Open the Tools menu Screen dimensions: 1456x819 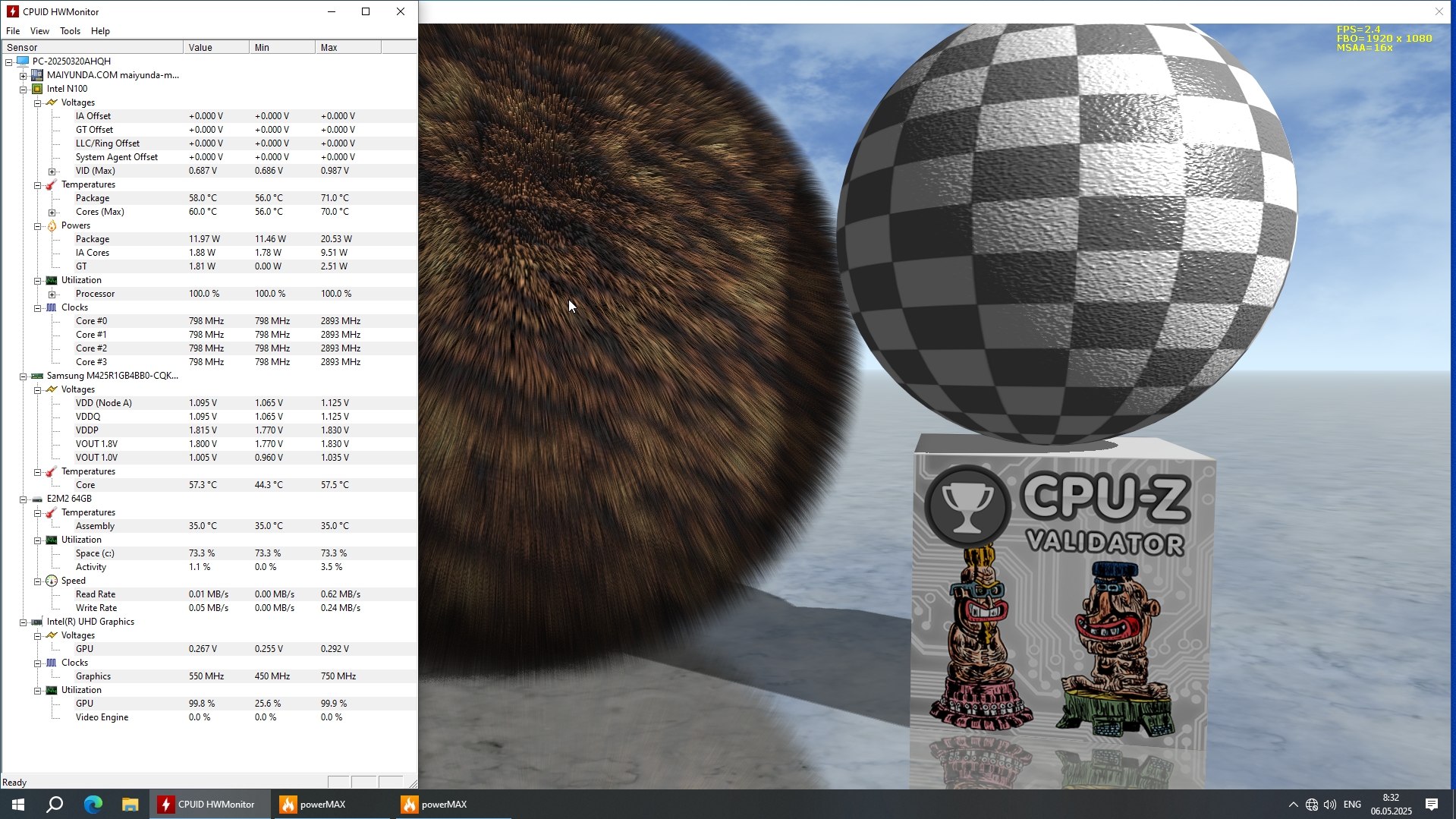point(70,31)
